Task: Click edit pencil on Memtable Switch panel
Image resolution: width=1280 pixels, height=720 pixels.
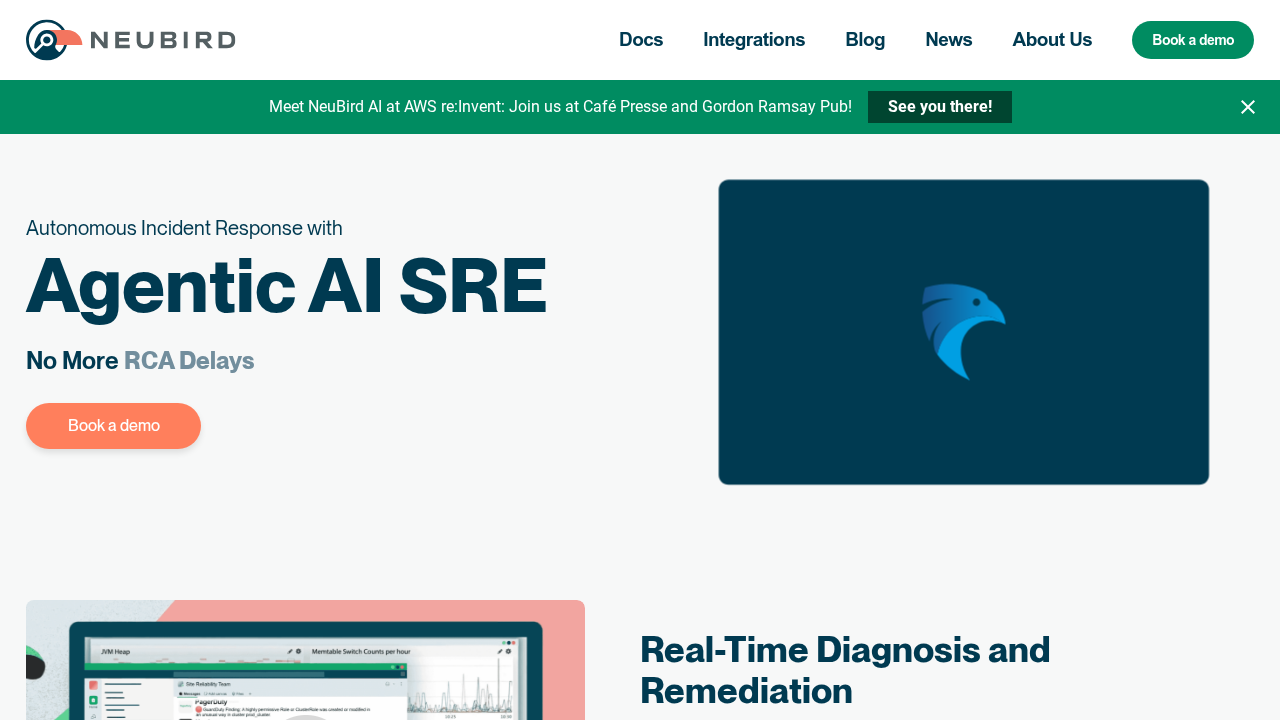Action: pos(500,651)
